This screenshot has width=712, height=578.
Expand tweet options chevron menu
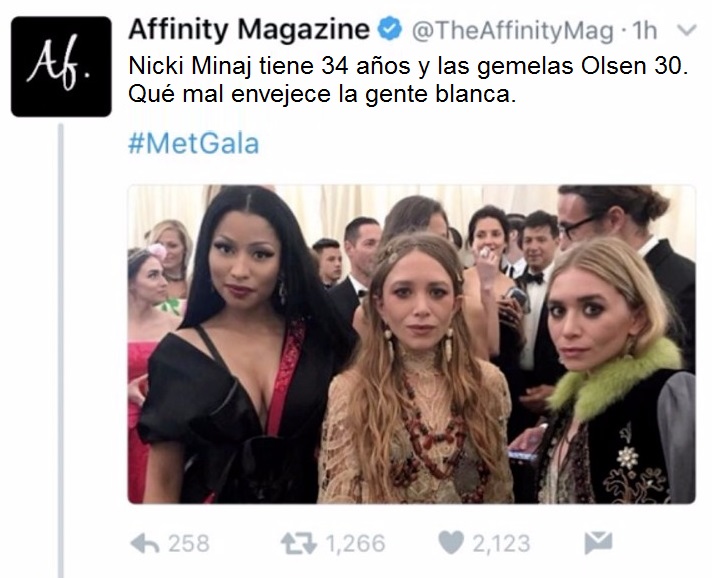coord(687,30)
